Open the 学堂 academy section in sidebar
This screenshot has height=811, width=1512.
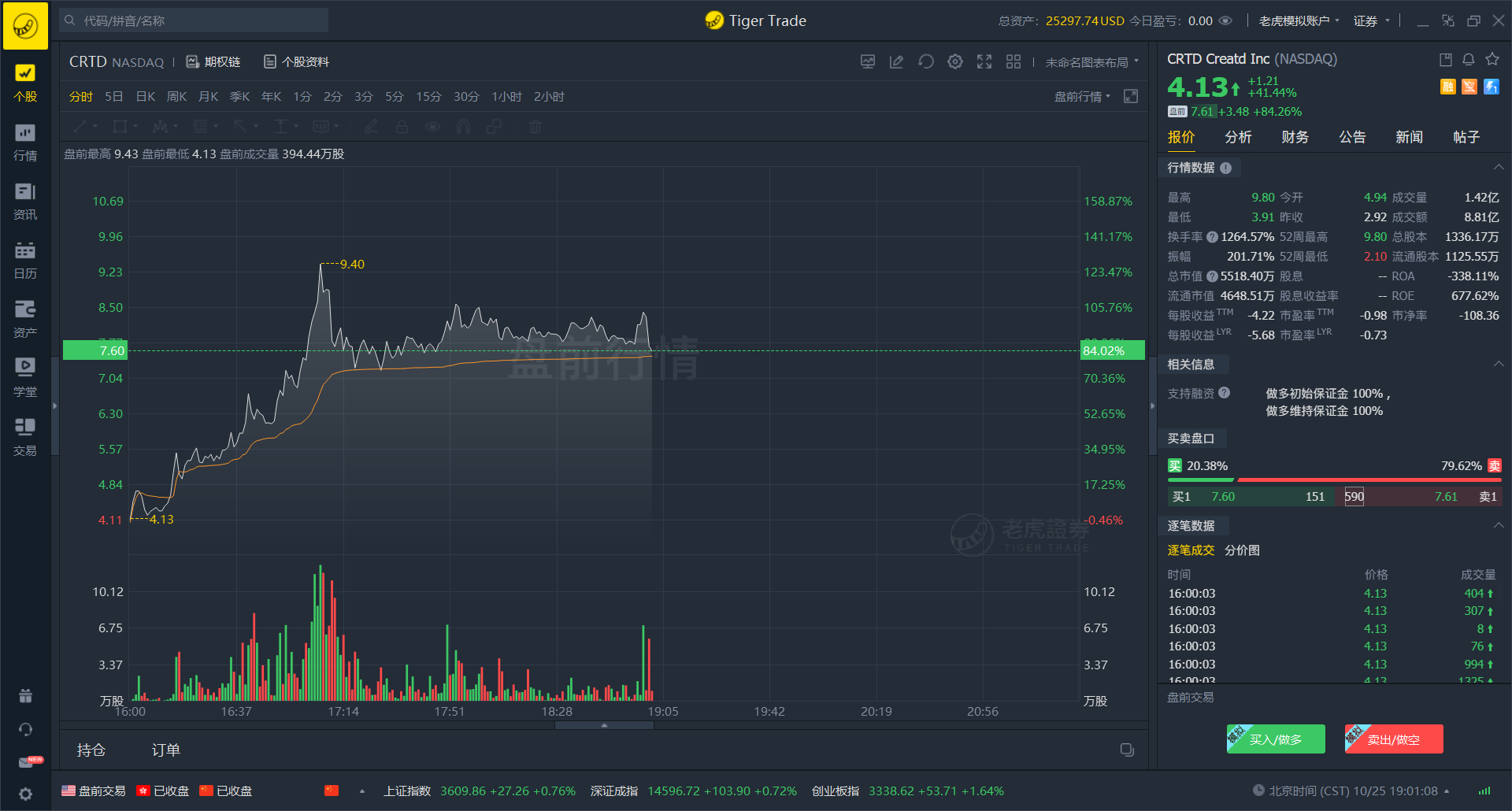(25, 378)
